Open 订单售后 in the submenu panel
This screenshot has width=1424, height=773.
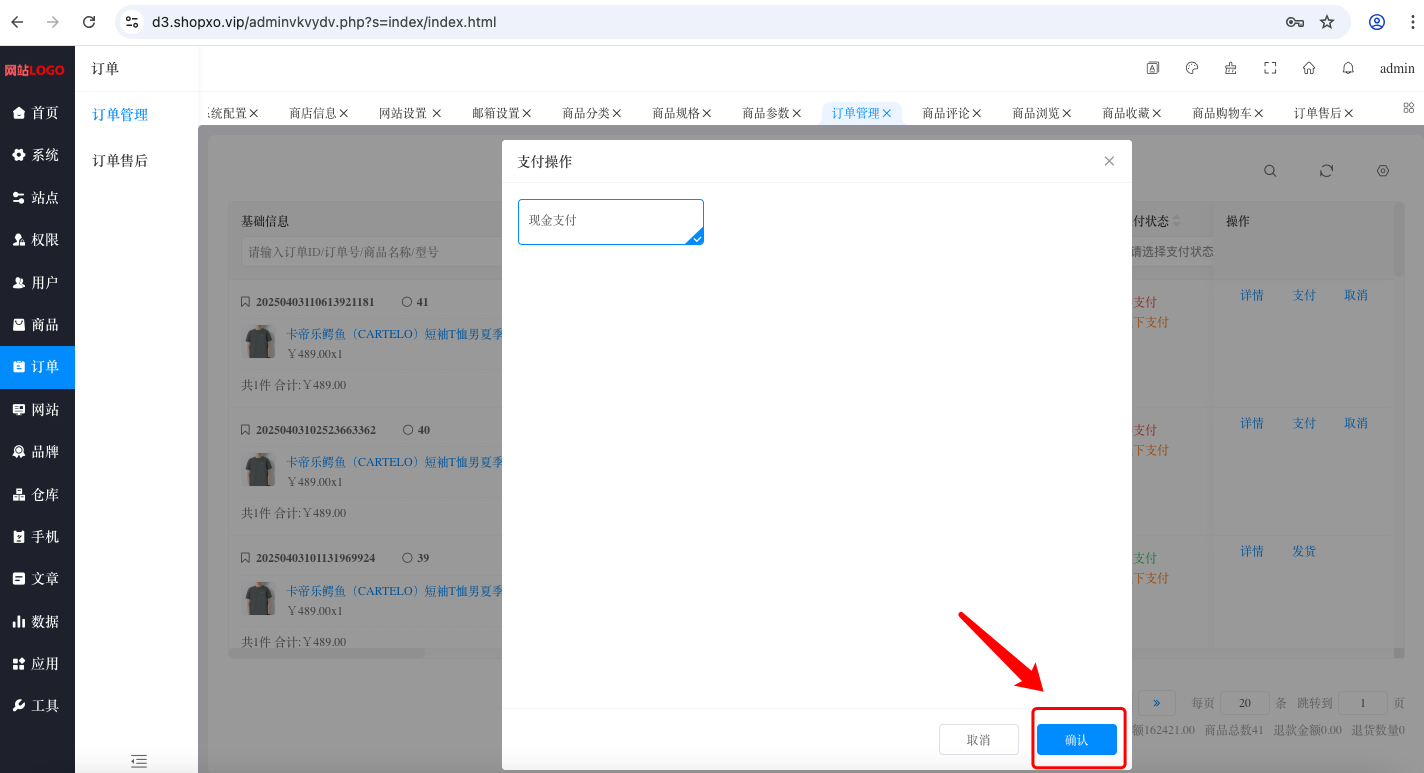[x=120, y=160]
